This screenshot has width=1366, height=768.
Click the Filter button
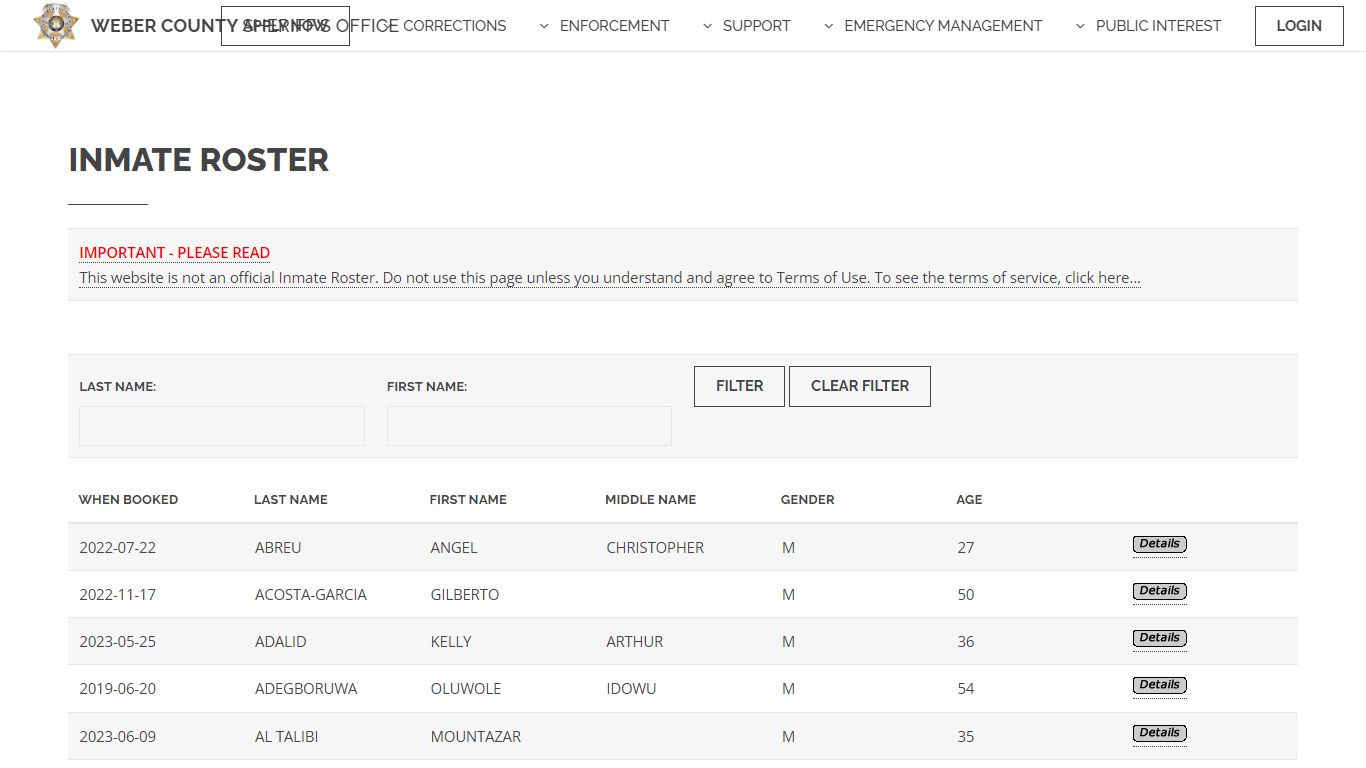click(739, 386)
